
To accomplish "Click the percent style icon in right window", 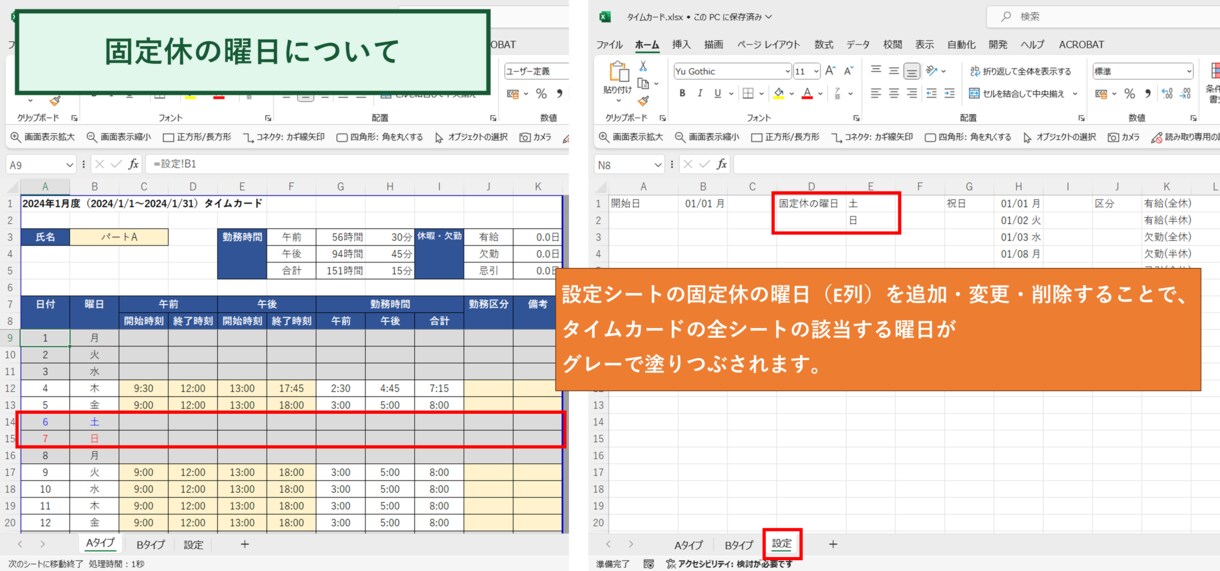I will coord(1129,93).
